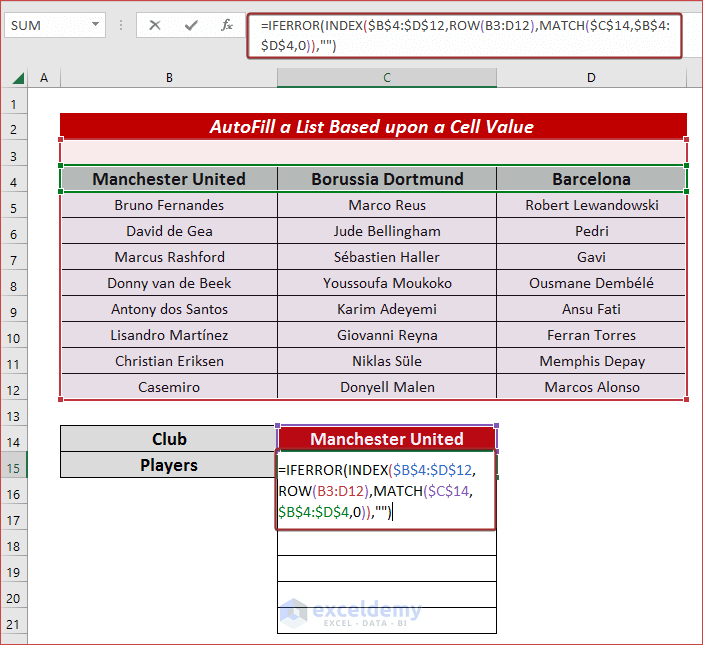Screen dimensions: 703x645
Task: Select column B header
Action: click(169, 78)
